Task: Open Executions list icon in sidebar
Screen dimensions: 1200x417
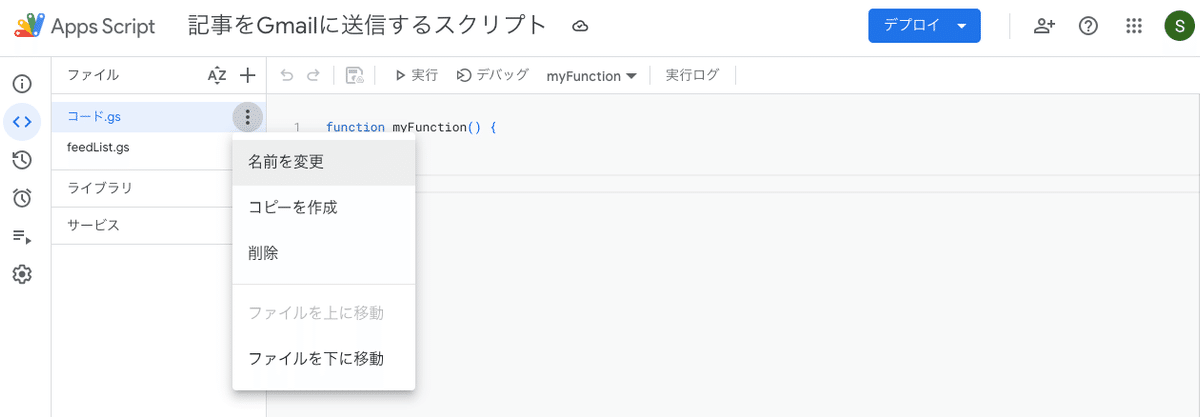Action: [22, 236]
